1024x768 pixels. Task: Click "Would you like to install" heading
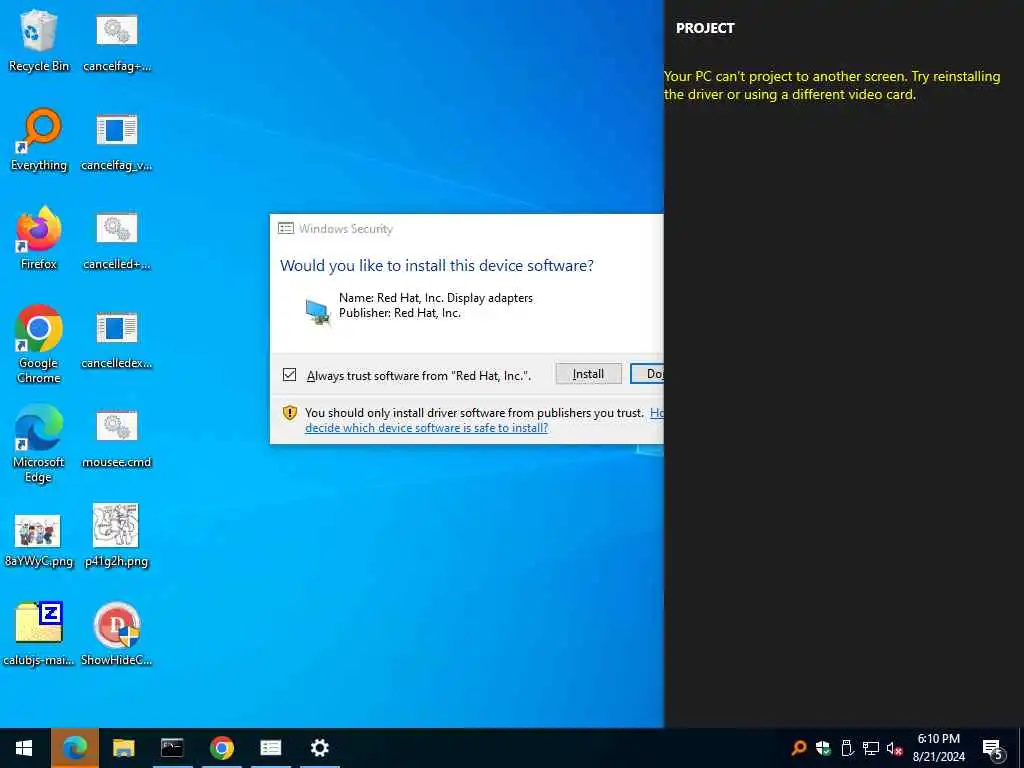click(x=437, y=266)
